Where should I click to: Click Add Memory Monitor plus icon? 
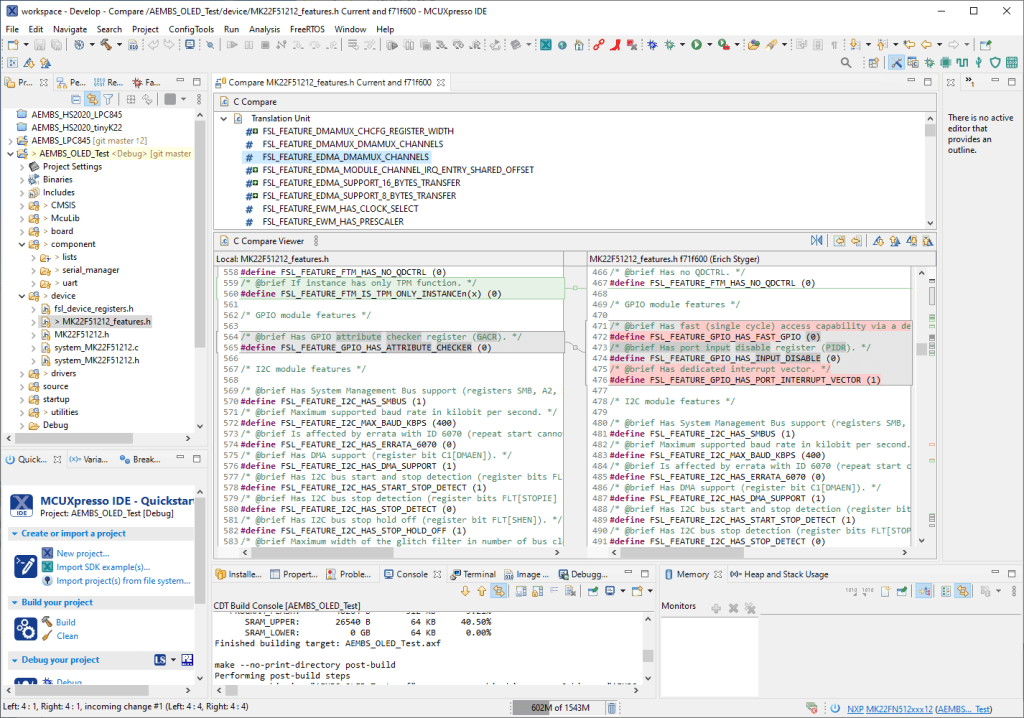click(716, 607)
